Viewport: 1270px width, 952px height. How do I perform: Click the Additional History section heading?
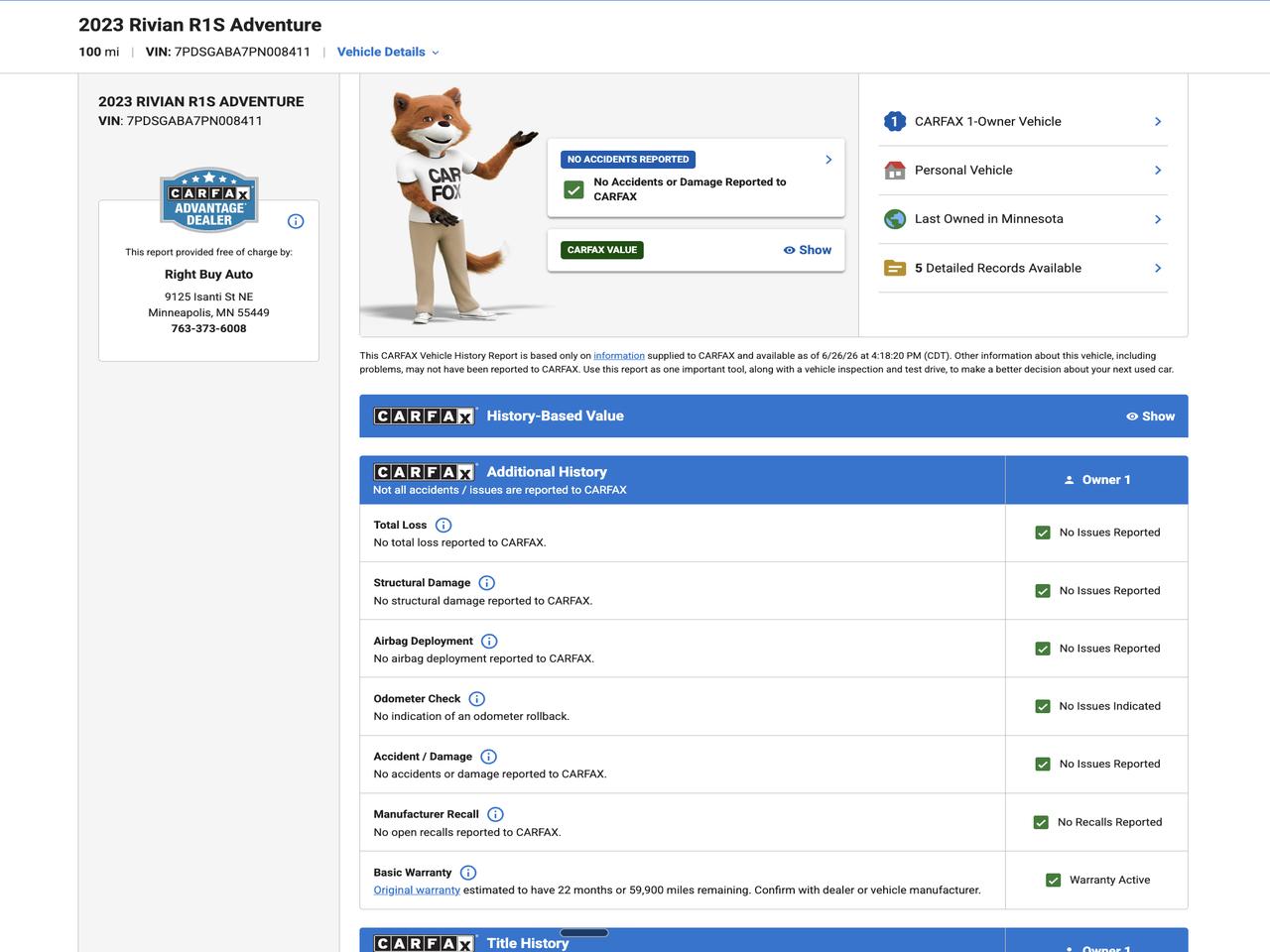pos(547,472)
